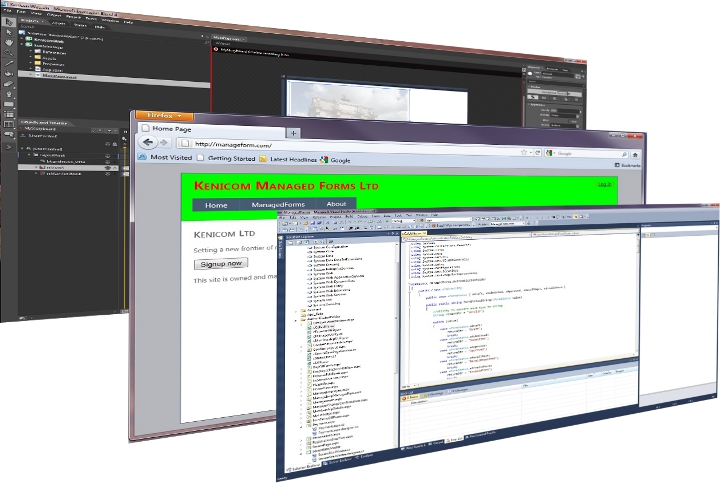Select the Server Explorer tab at bottom

(x=338, y=461)
